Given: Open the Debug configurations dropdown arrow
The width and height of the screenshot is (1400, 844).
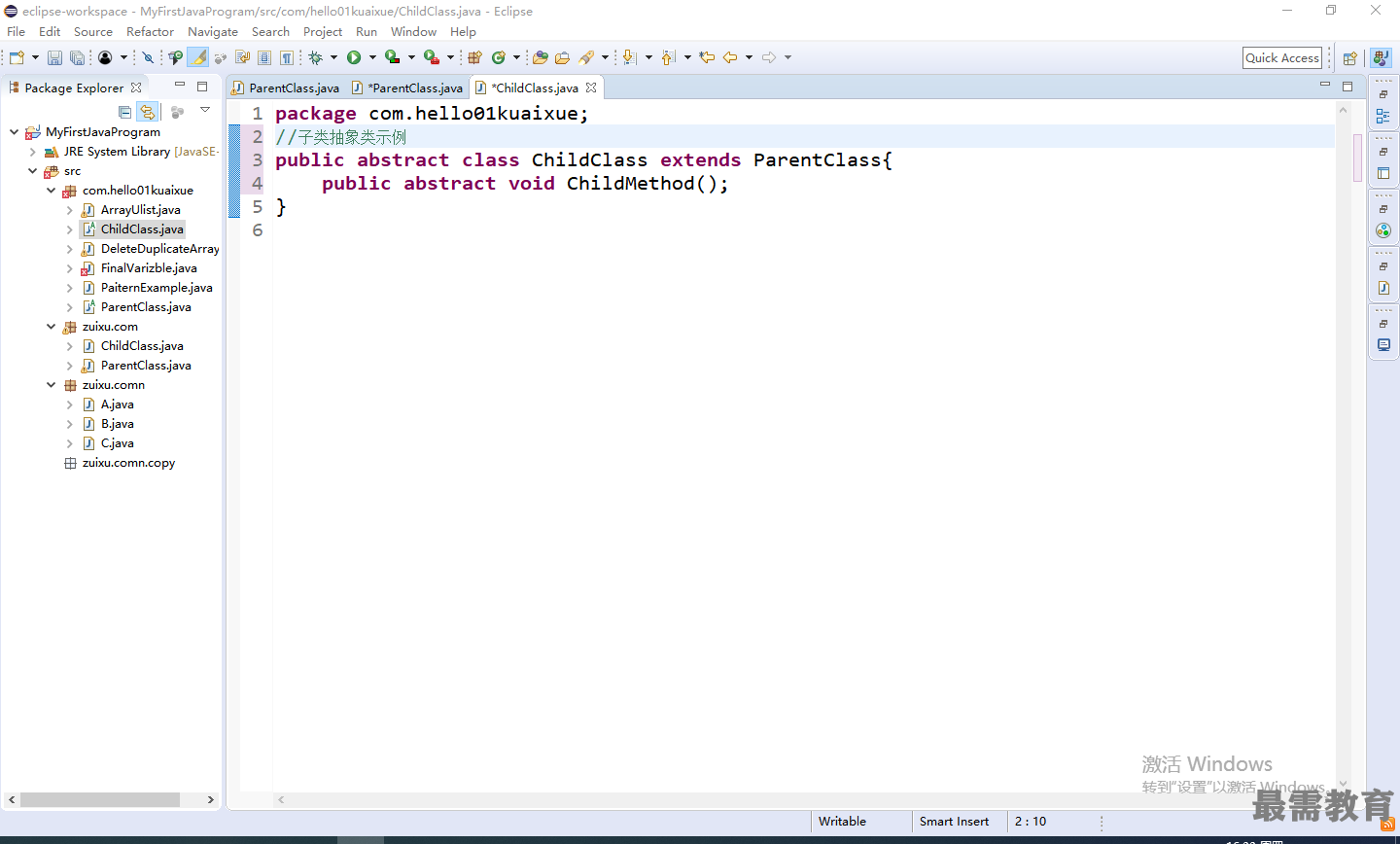Looking at the screenshot, I should tap(333, 57).
